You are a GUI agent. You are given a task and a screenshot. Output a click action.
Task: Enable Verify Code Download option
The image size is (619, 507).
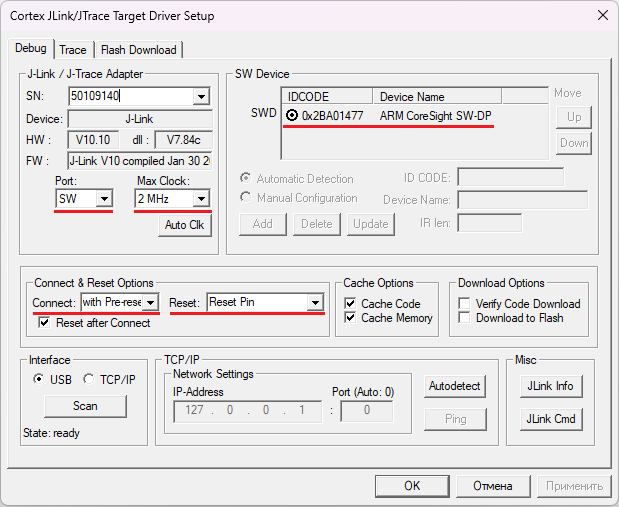pos(465,304)
